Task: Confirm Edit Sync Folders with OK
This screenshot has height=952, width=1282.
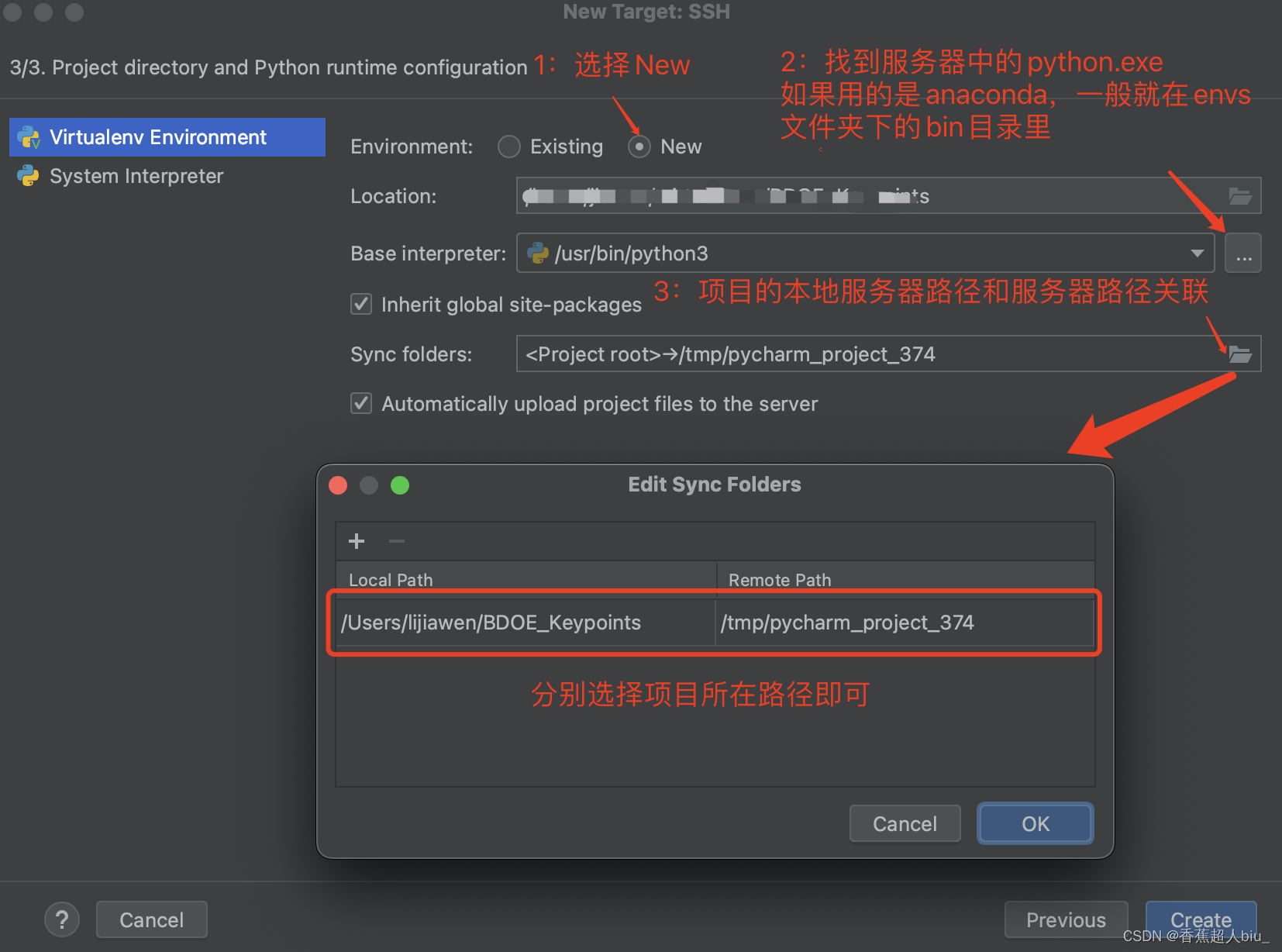Action: coord(1036,823)
